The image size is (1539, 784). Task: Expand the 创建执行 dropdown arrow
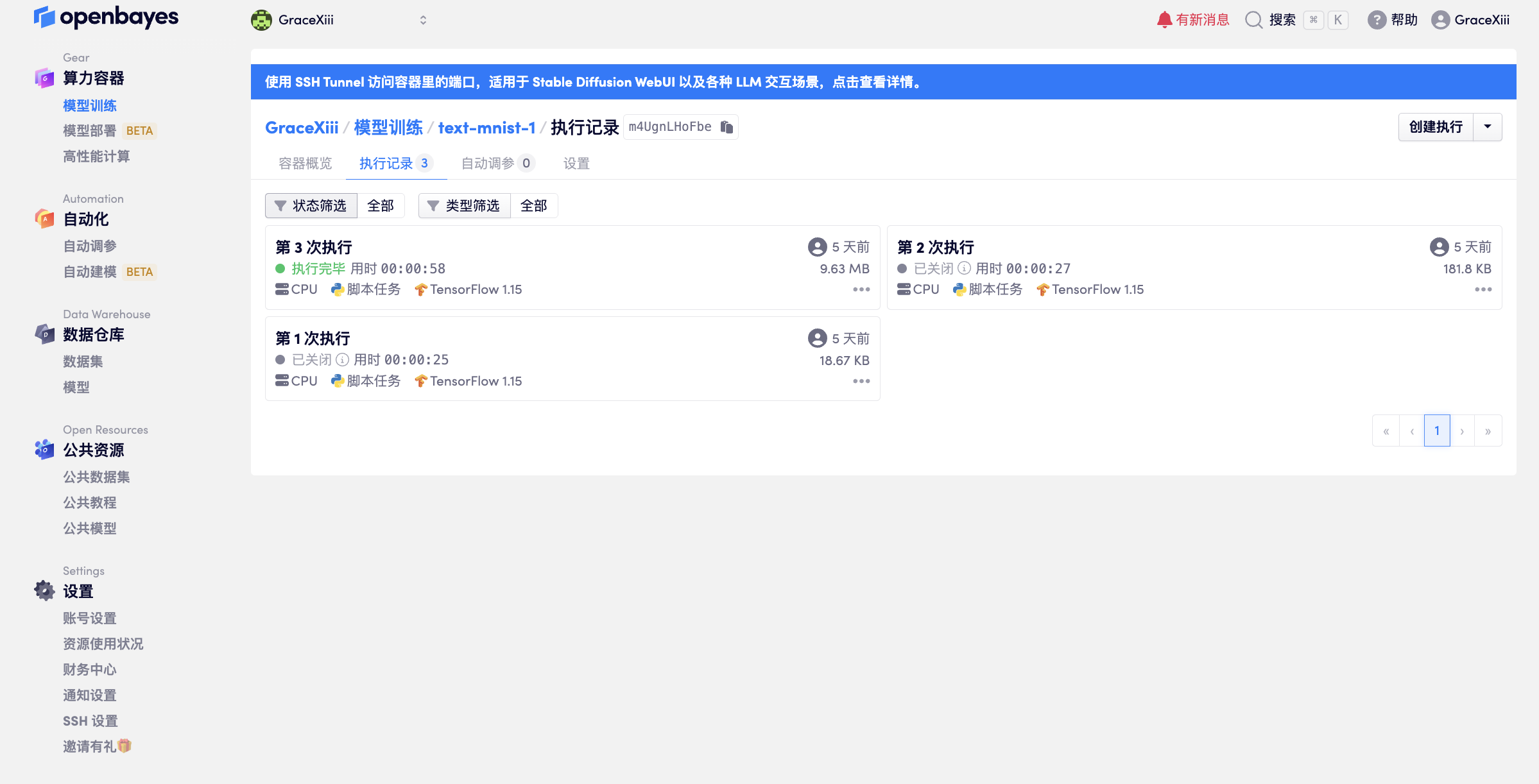pos(1488,127)
